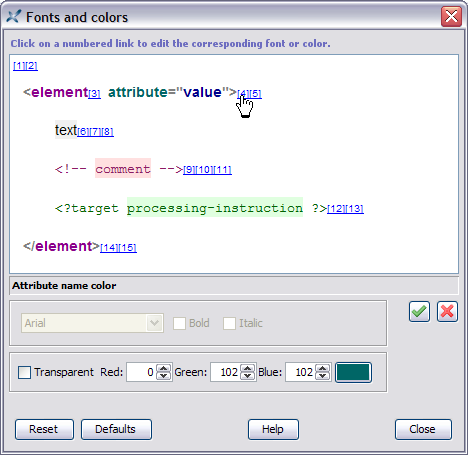Viewport: 468px width, 455px height.
Task: Click the app icon in the title bar
Action: pos(13,17)
